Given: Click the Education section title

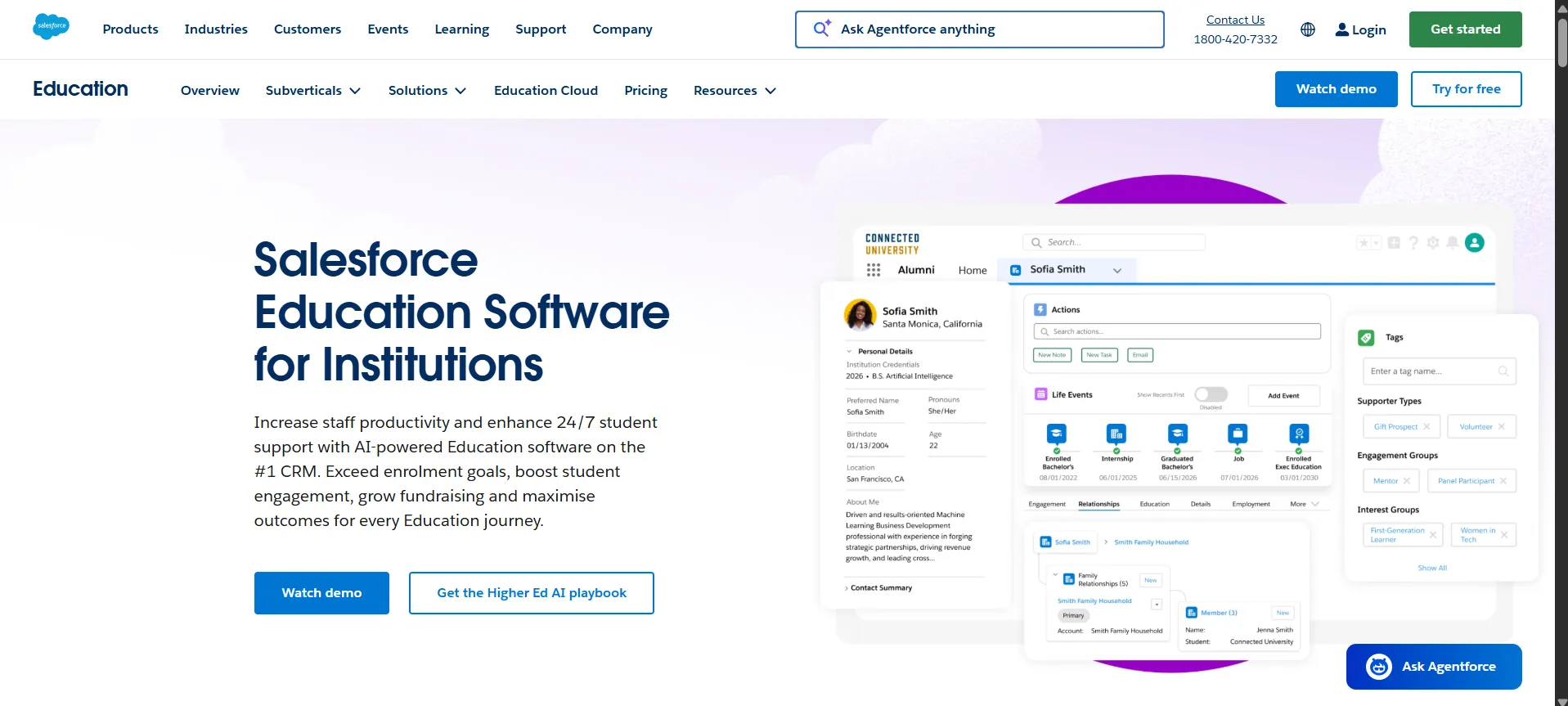Looking at the screenshot, I should (x=80, y=89).
